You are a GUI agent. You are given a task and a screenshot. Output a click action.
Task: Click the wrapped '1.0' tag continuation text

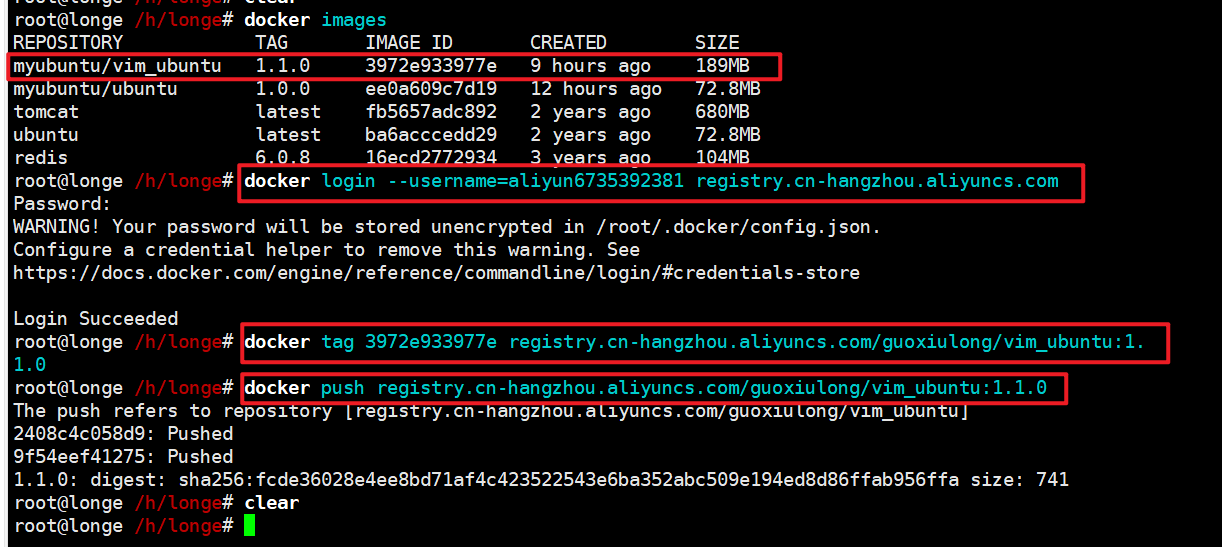pos(29,365)
